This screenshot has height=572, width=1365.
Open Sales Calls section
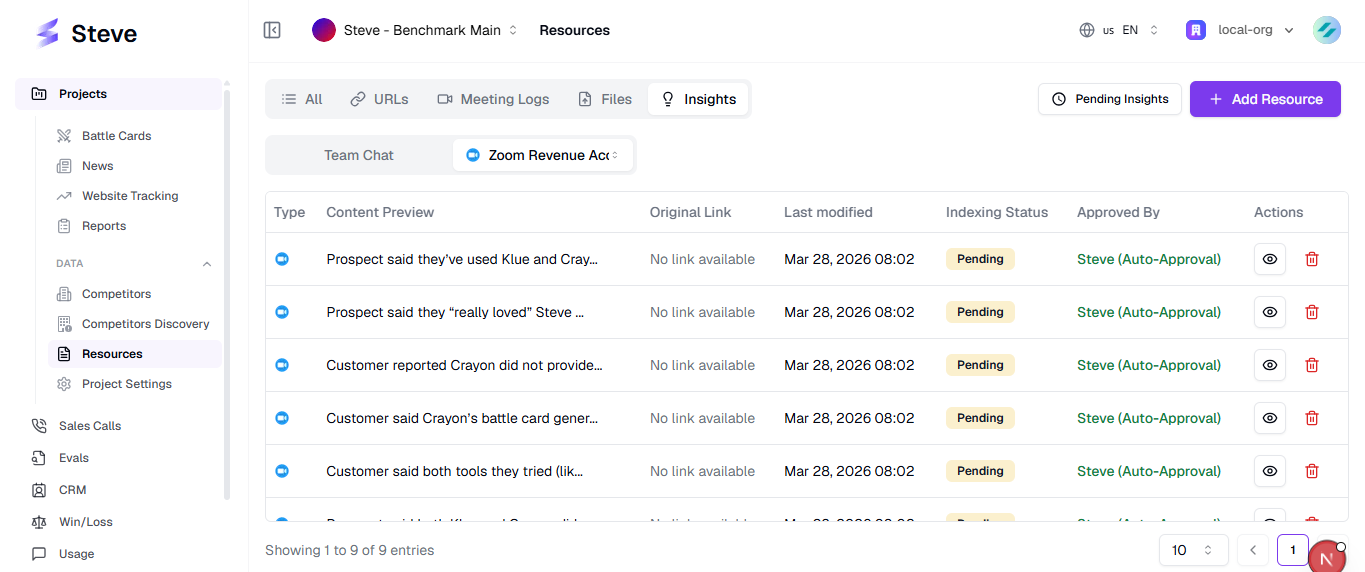click(89, 426)
